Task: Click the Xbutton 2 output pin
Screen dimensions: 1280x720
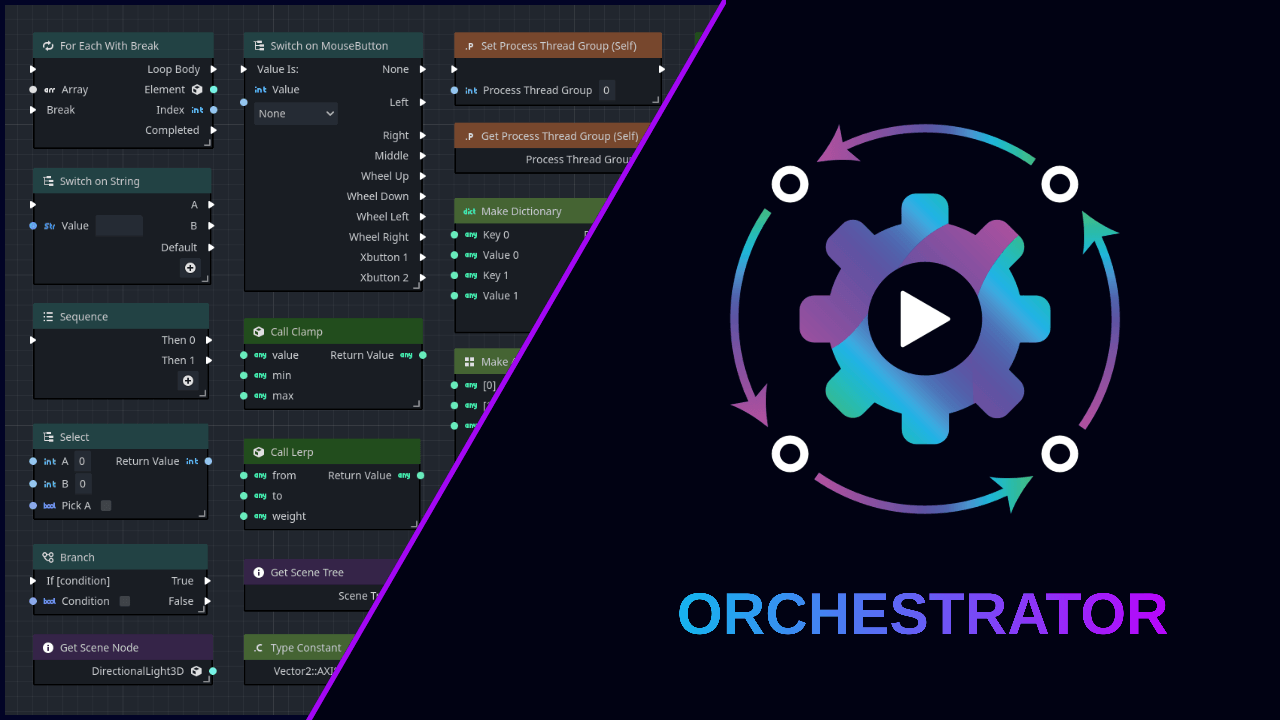Action: coord(423,278)
